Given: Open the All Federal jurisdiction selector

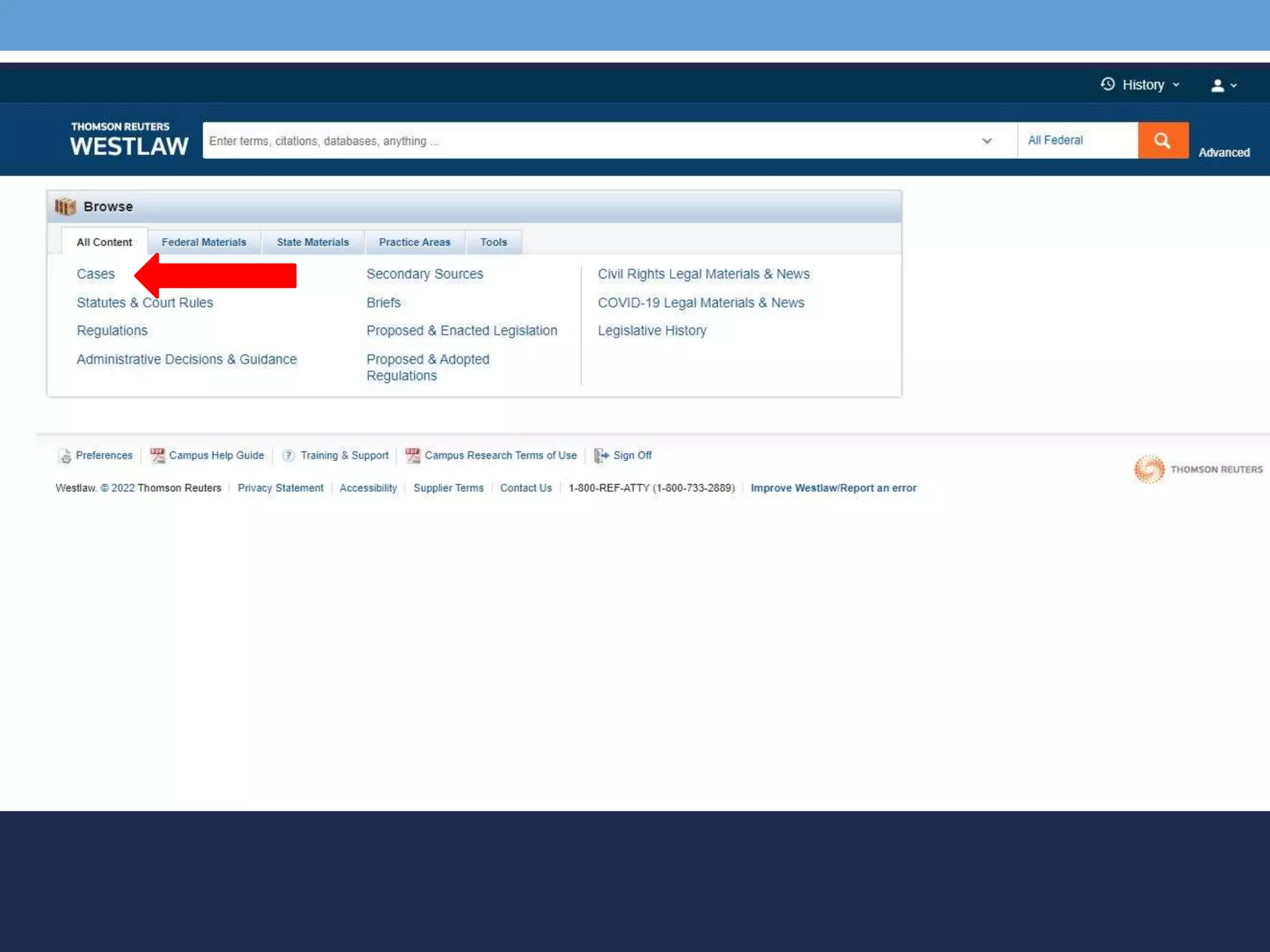Looking at the screenshot, I should (1077, 141).
